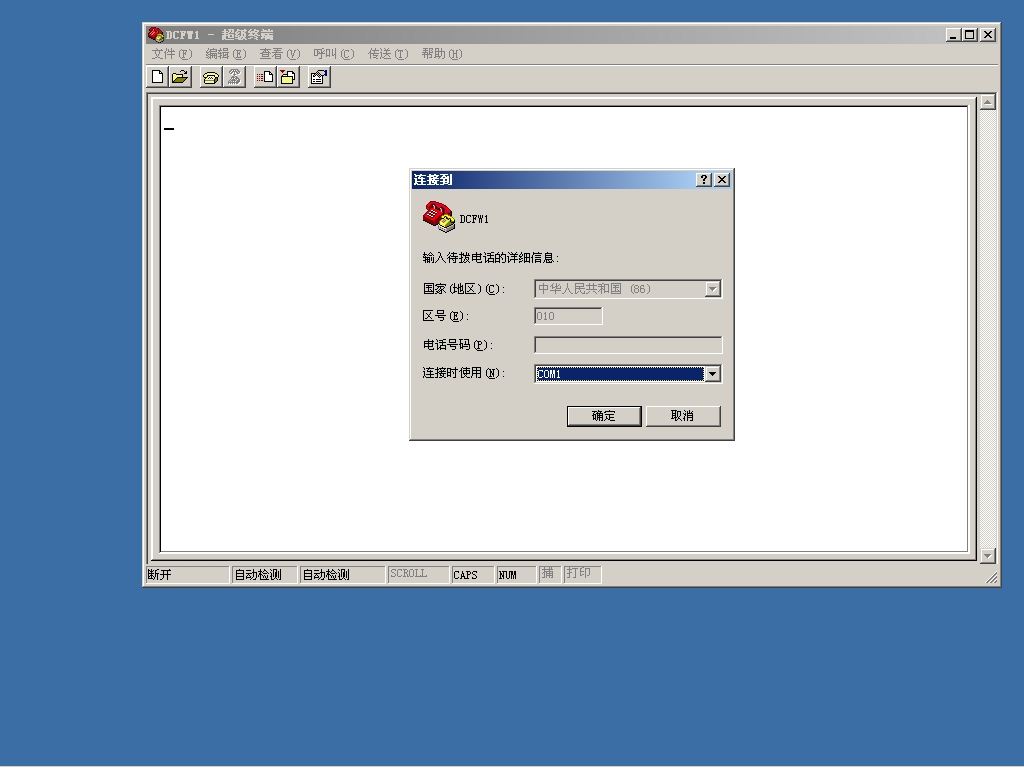Click the Open file toolbar icon

coord(180,77)
